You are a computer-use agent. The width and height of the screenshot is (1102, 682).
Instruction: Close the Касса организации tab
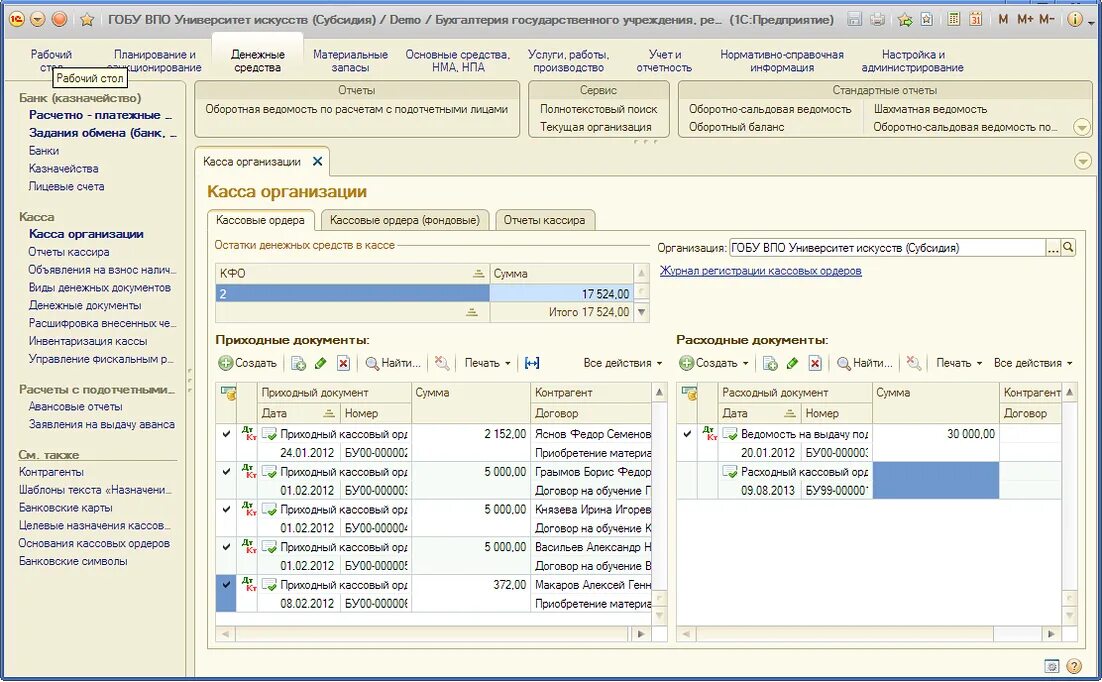[x=318, y=162]
